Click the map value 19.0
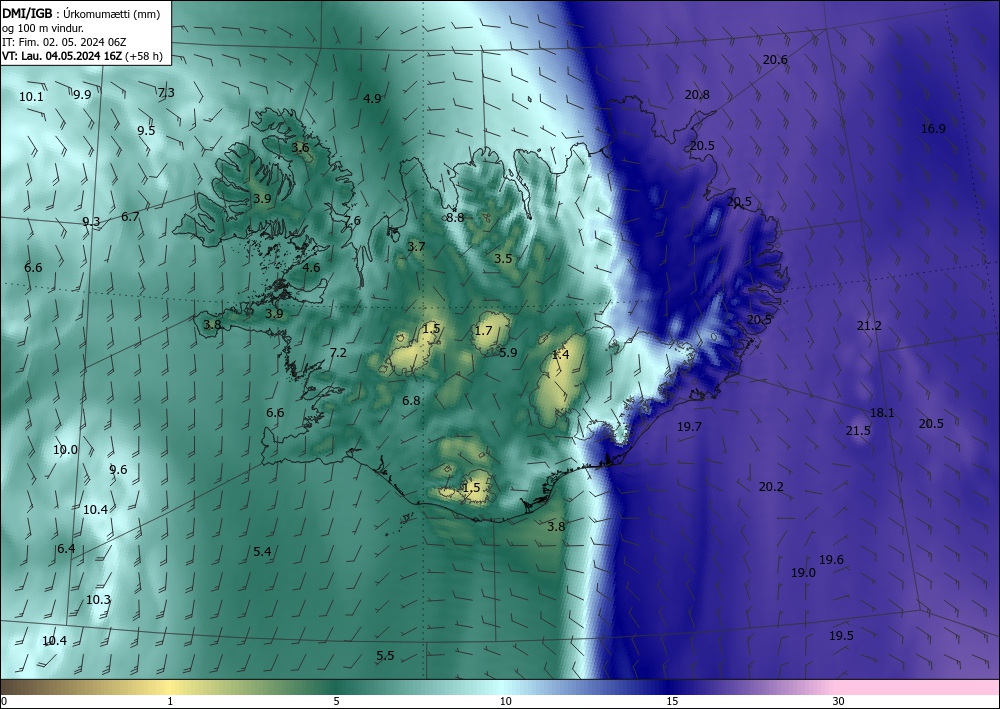The width and height of the screenshot is (1000, 709). click(803, 573)
